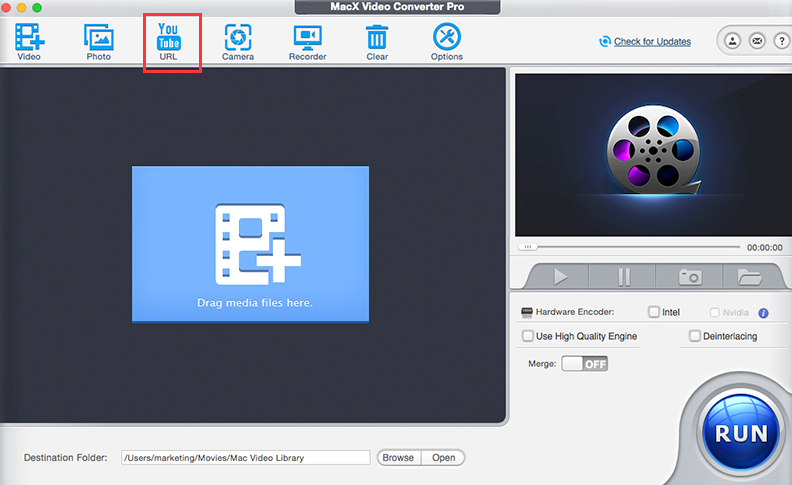Click Open to view destination folder
Viewport: 792px width, 485px height.
point(443,458)
